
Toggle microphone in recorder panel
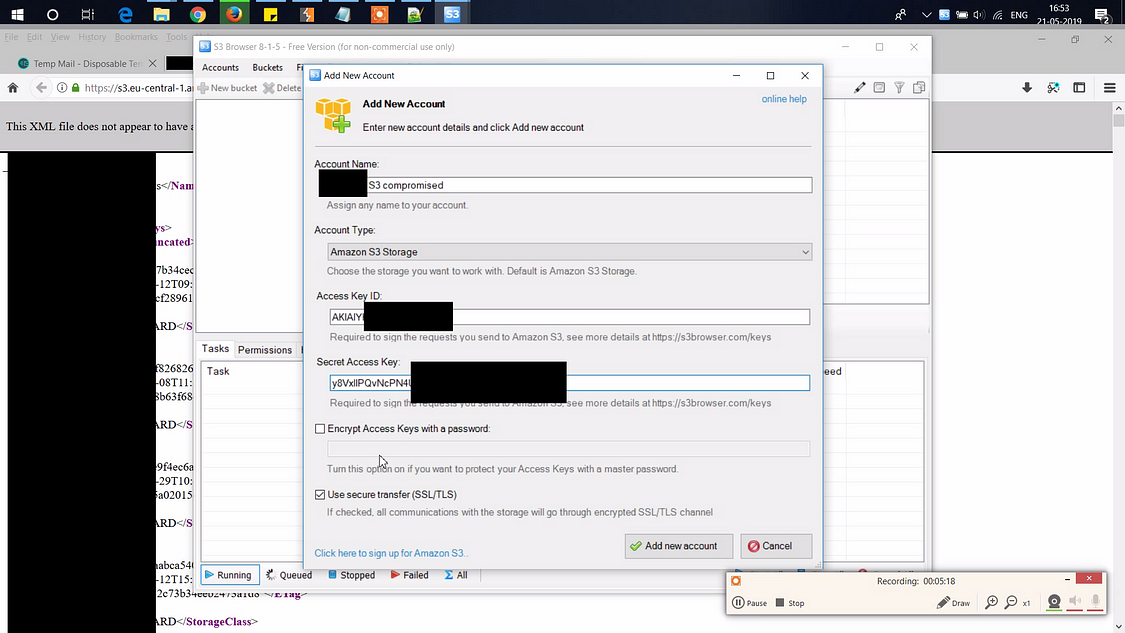pos(1096,602)
